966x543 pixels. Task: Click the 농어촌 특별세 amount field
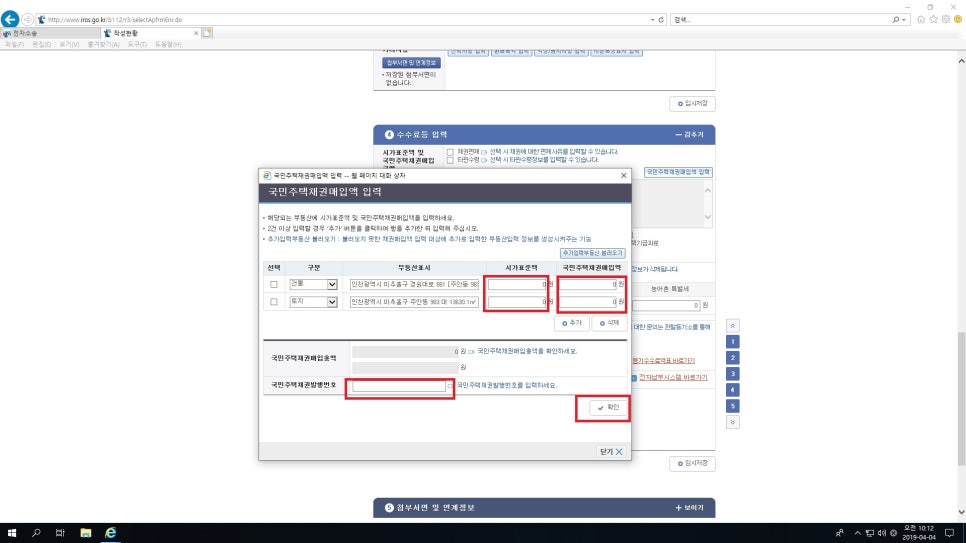pyautogui.click(x=666, y=305)
